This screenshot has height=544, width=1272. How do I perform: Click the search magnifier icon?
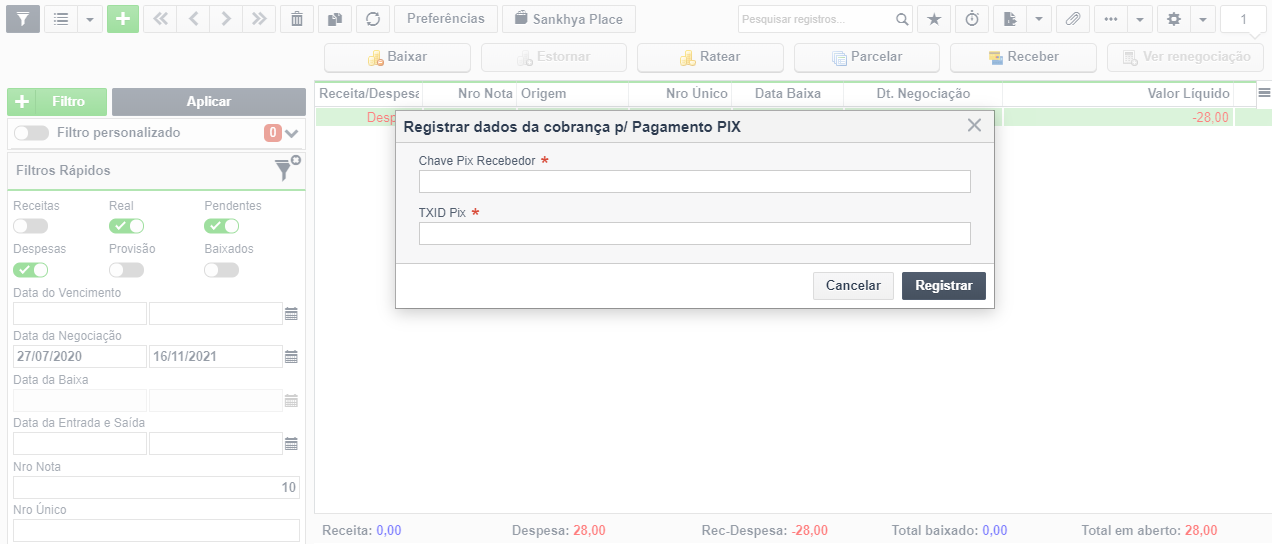[x=902, y=19]
